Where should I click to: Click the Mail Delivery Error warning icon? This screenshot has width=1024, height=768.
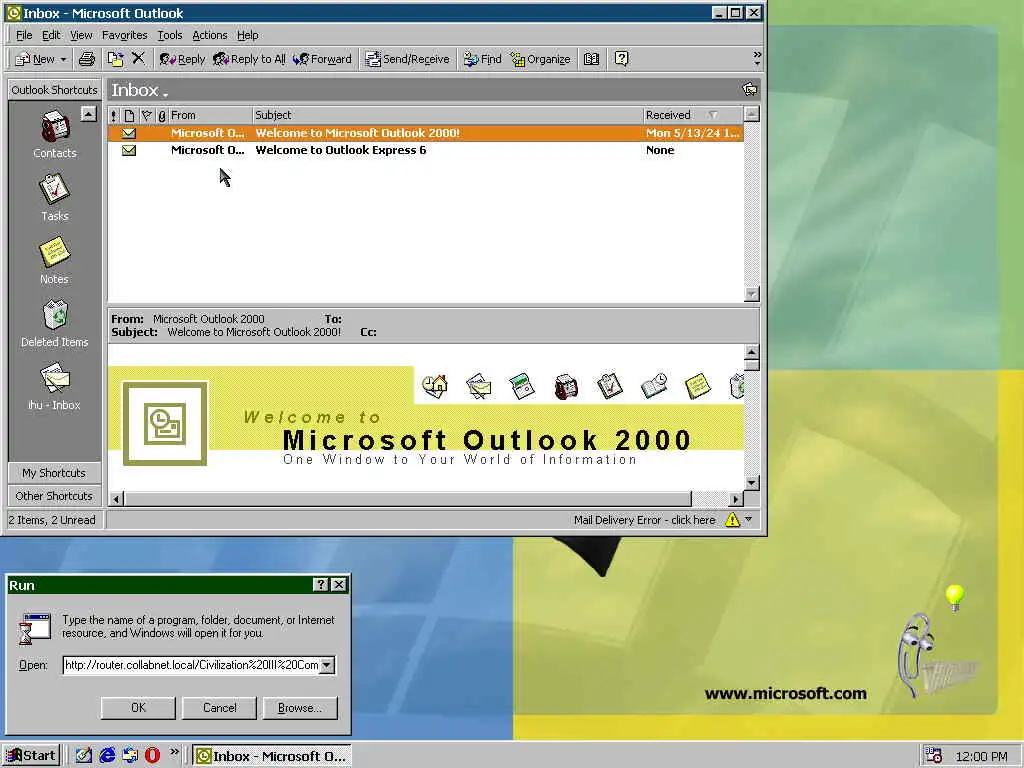pyautogui.click(x=732, y=520)
